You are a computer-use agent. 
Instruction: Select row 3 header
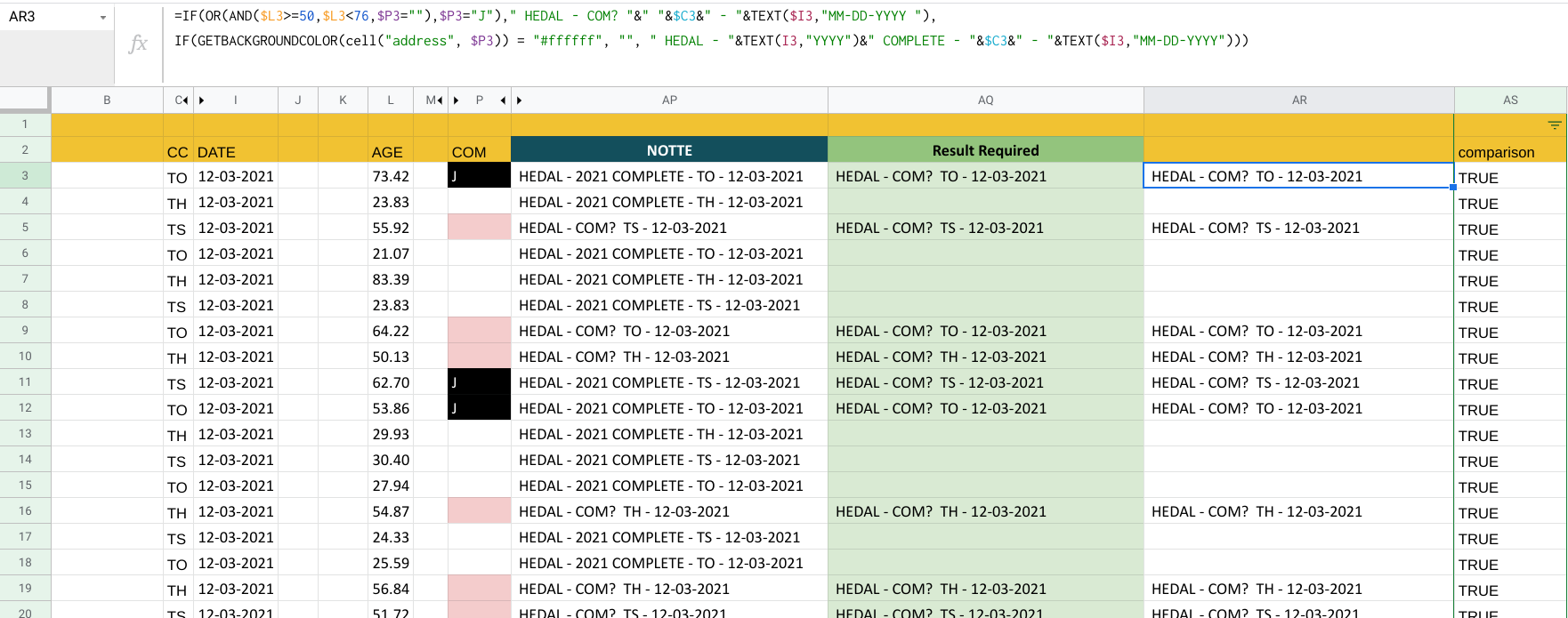25,176
